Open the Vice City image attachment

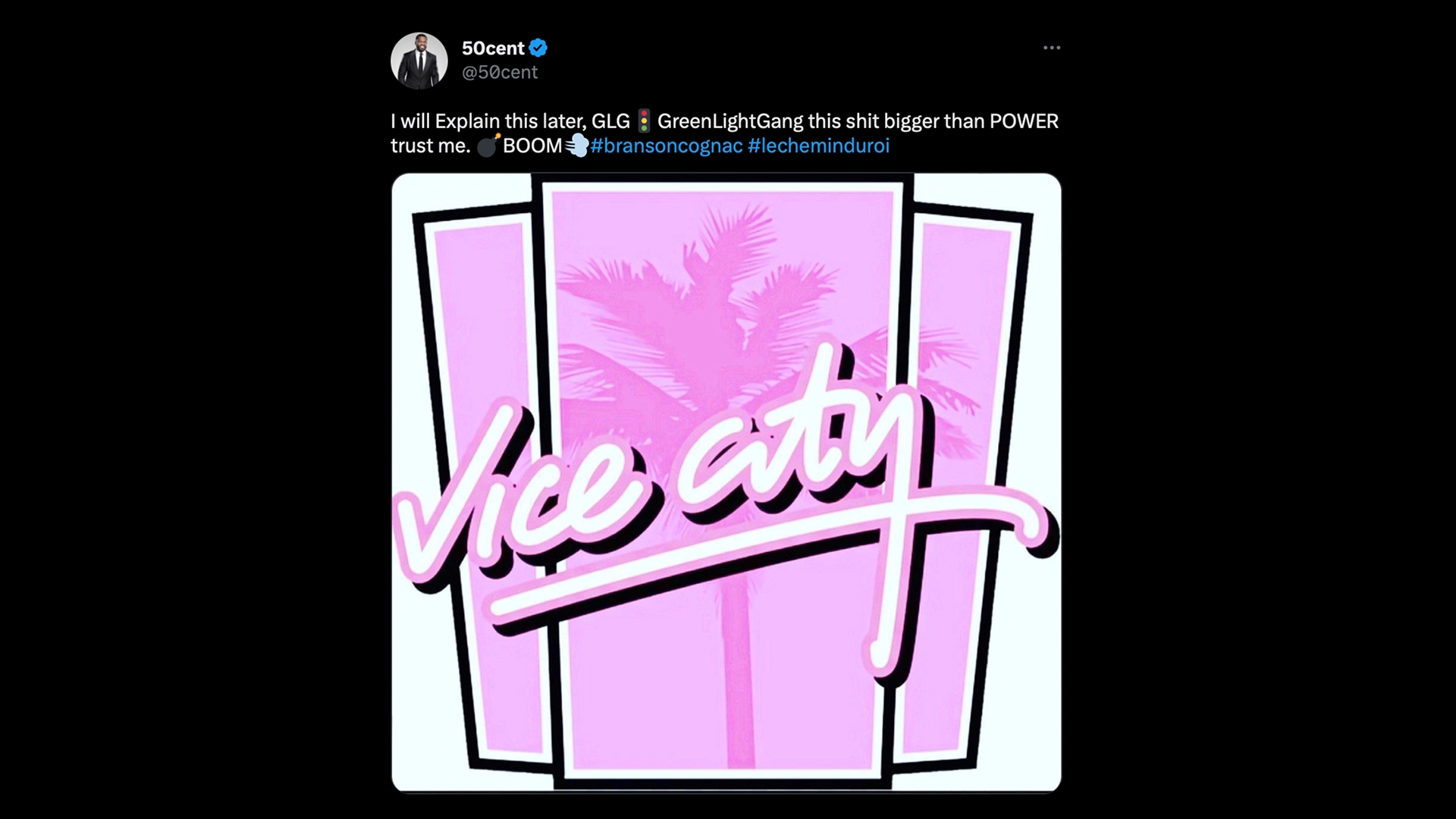coord(726,482)
